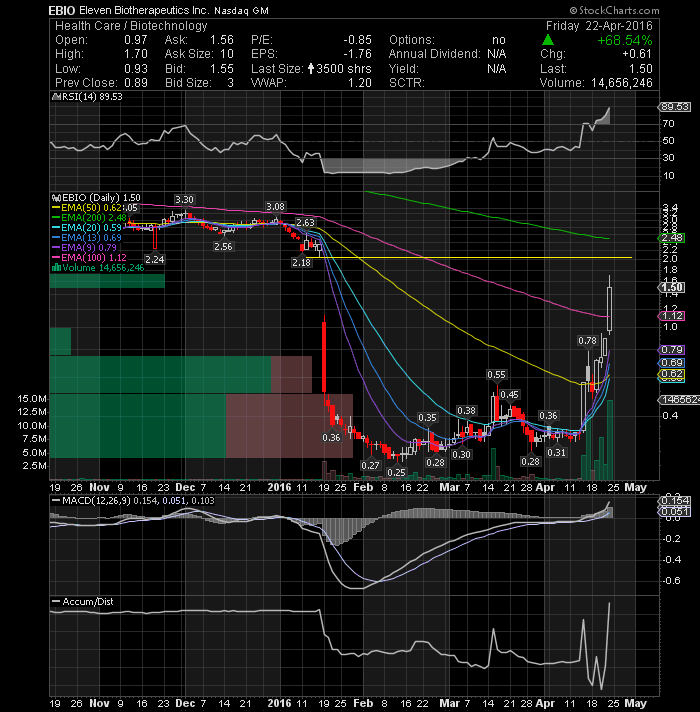Screen dimensions: 700x712
Task: Click the Nasdaq GM exchange label
Action: [x=241, y=11]
